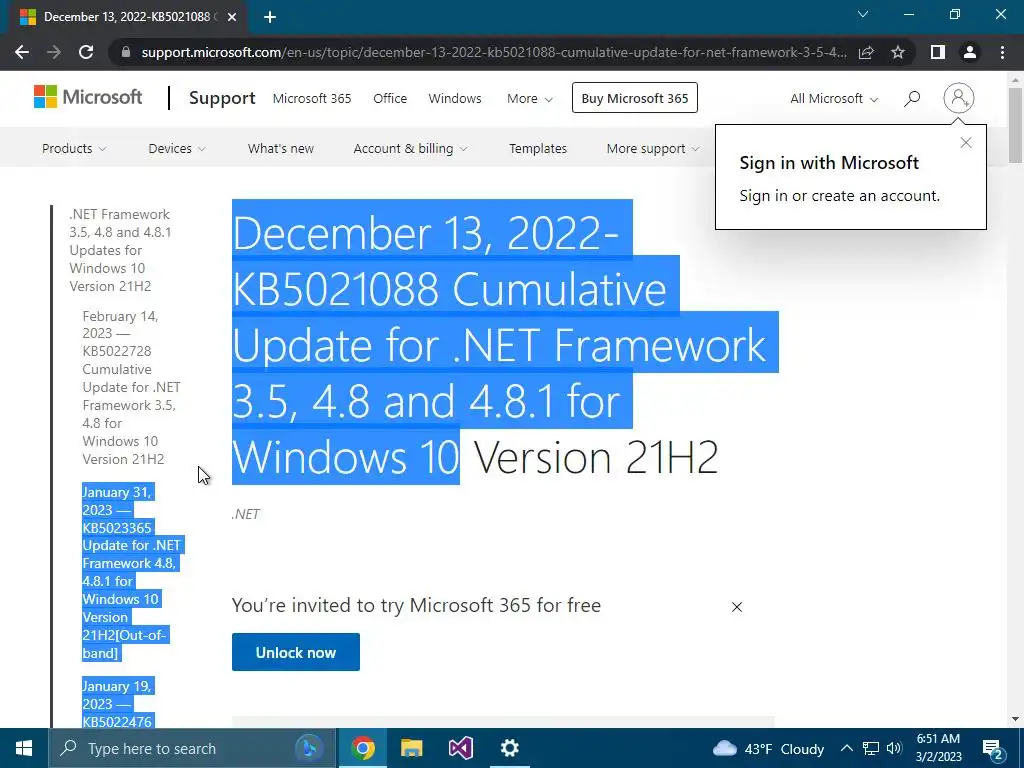Open site search magnifier
1024x768 pixels.
click(912, 99)
